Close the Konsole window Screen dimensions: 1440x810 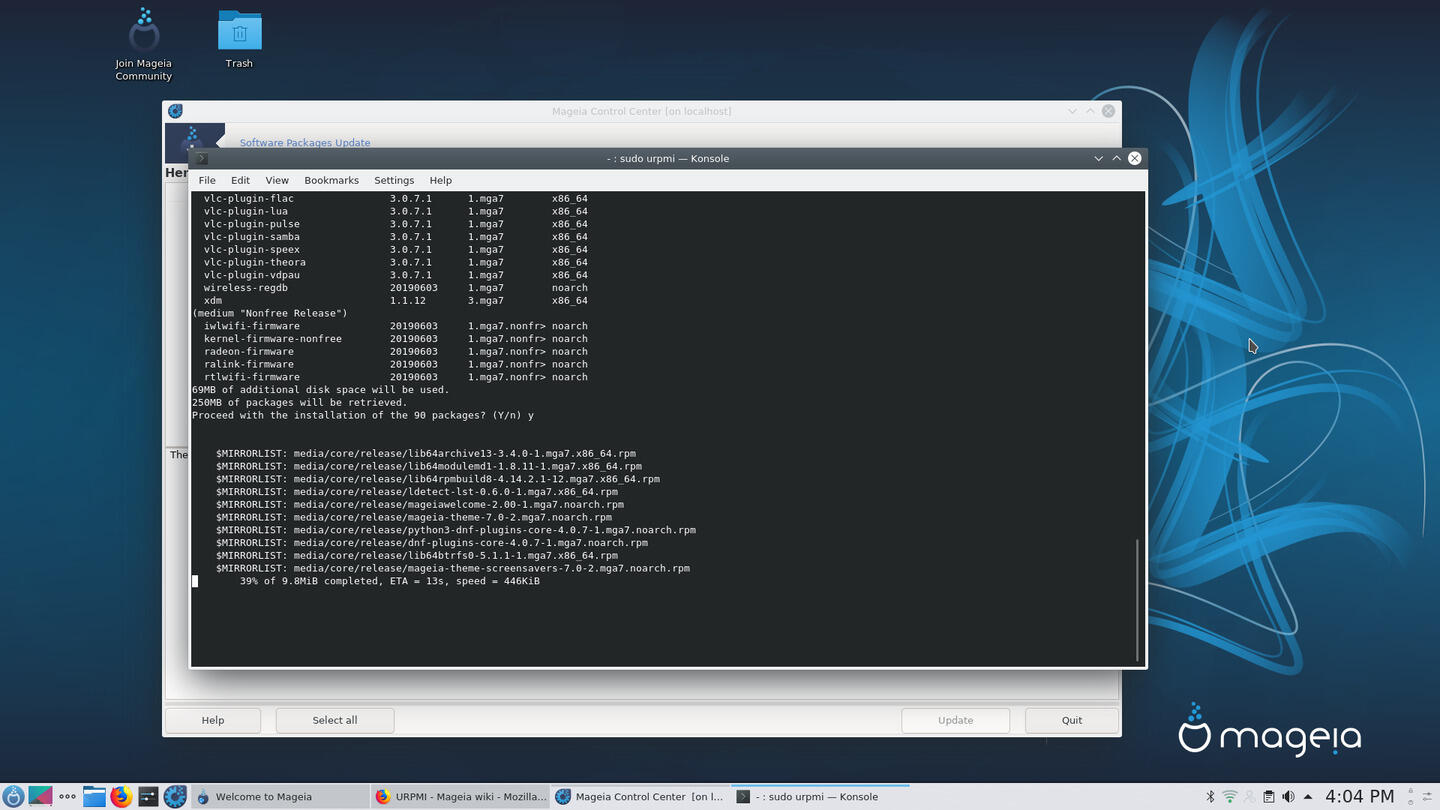click(x=1134, y=158)
